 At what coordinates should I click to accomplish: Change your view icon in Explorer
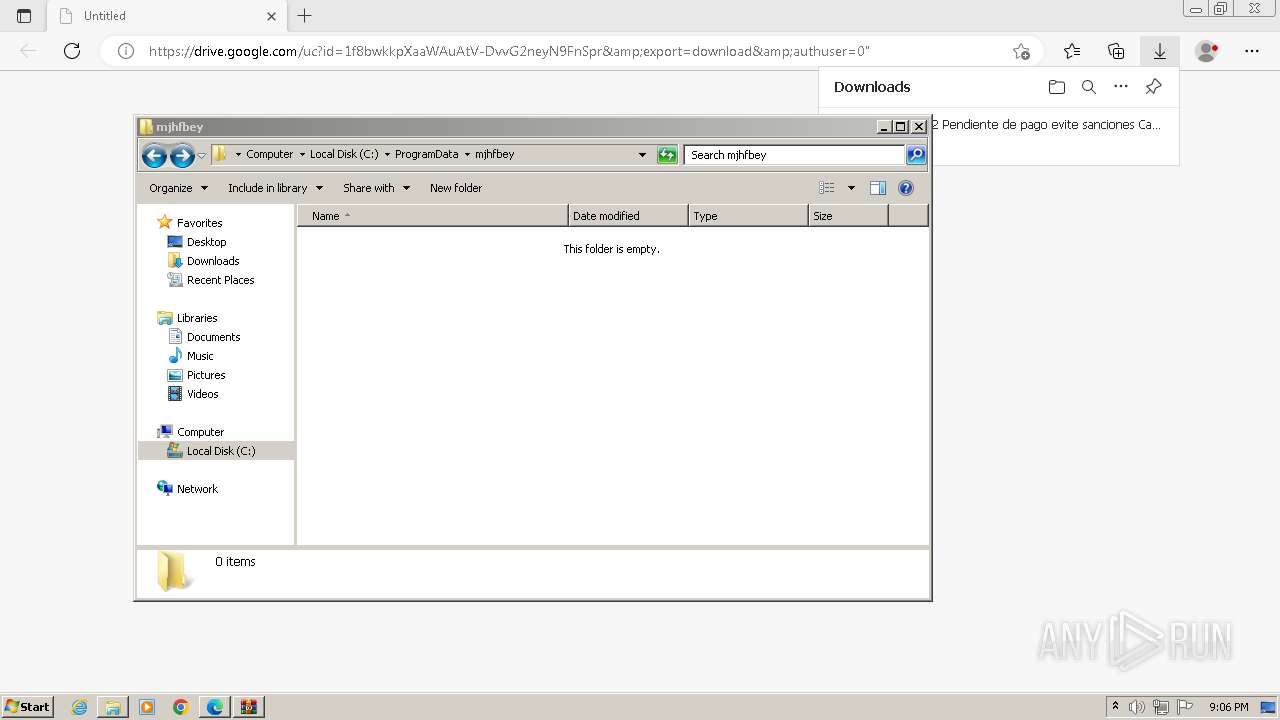(827, 188)
